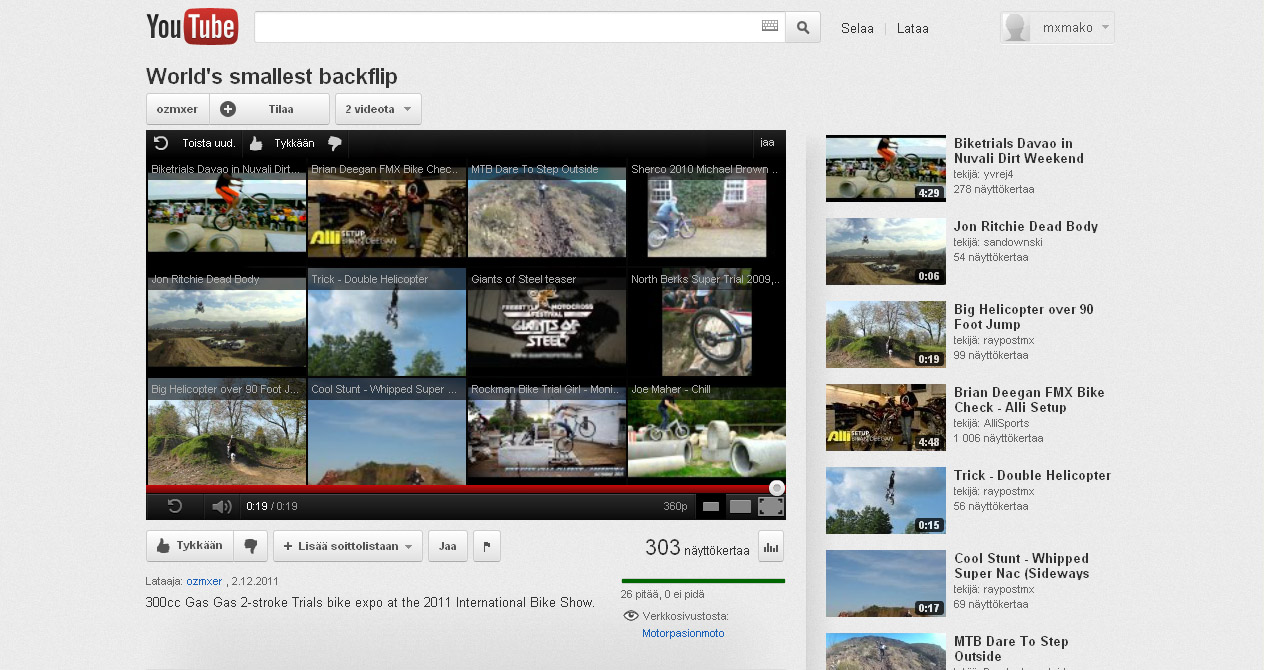The image size is (1264, 670).
Task: Play end-screen video Cool Stunt - Whipped Super
Action: 386,432
